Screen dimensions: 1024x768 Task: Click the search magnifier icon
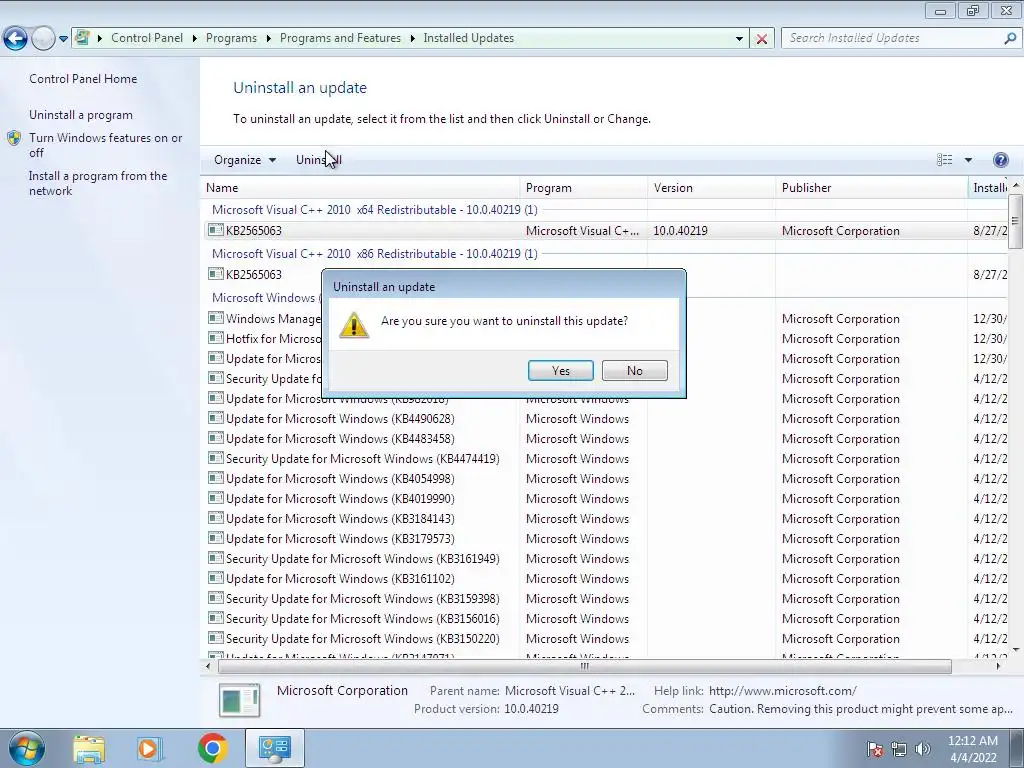click(x=1010, y=38)
